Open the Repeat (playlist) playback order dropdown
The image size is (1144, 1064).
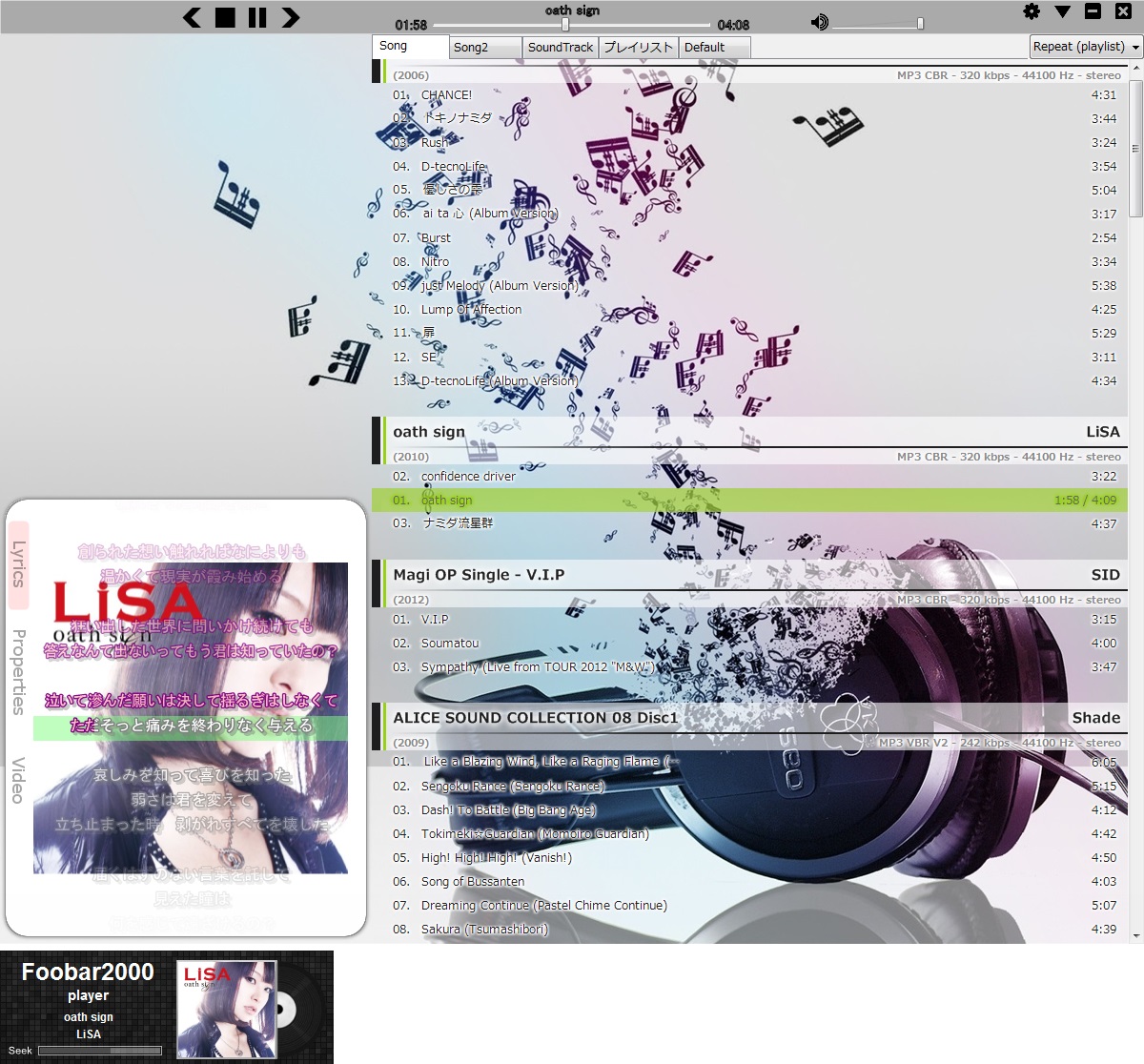(x=1086, y=46)
